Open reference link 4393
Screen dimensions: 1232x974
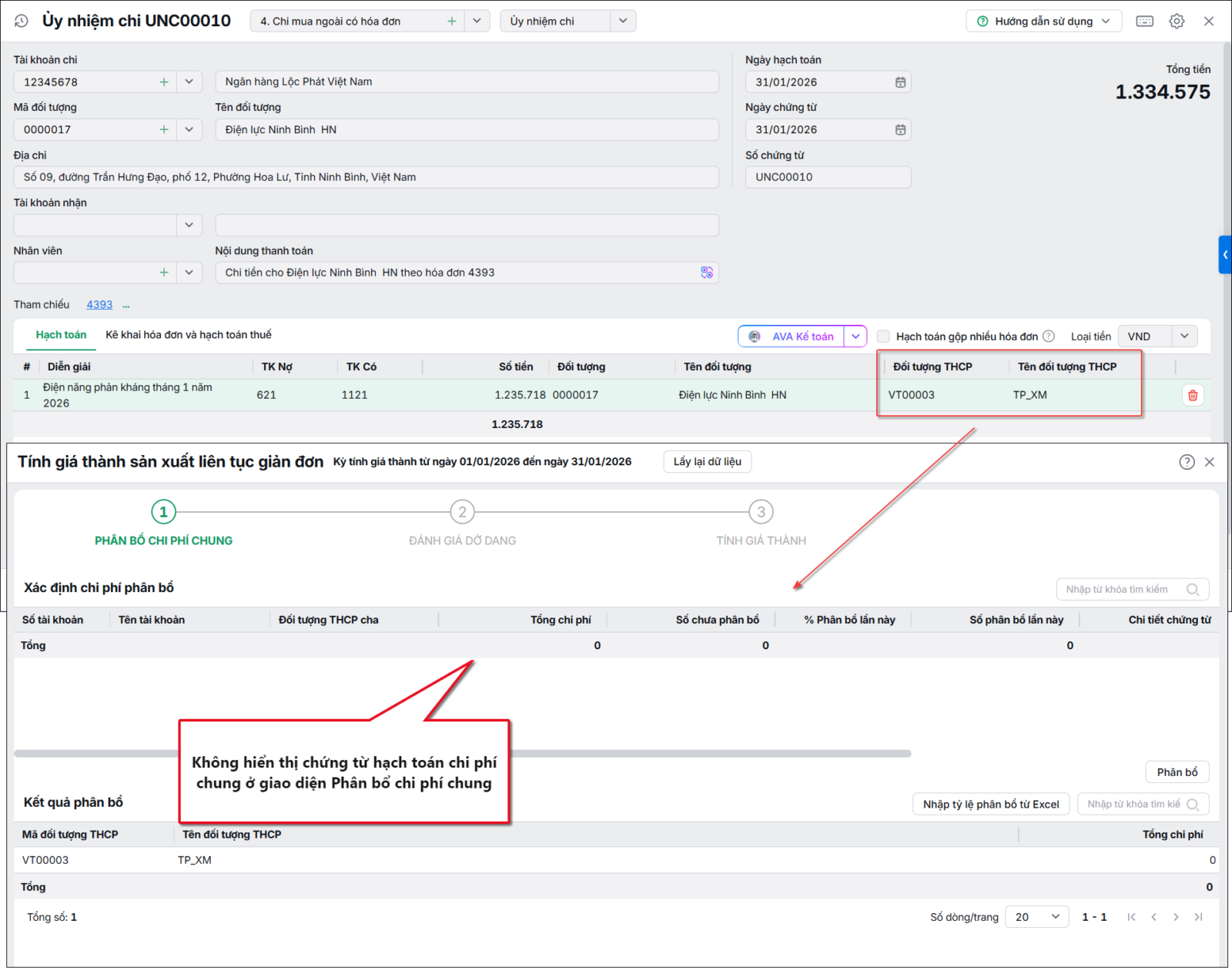click(x=99, y=305)
